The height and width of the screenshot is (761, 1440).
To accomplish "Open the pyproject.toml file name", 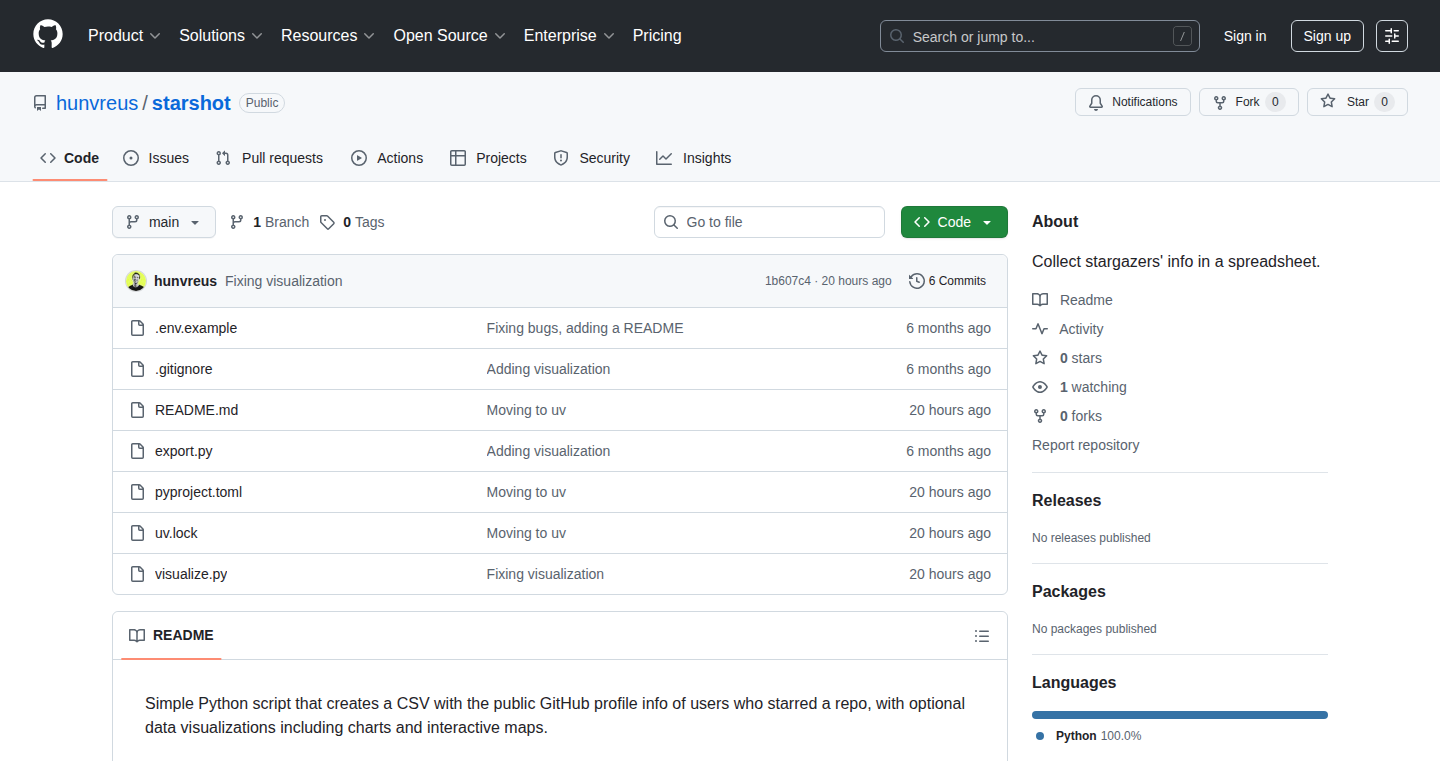I will [x=198, y=492].
